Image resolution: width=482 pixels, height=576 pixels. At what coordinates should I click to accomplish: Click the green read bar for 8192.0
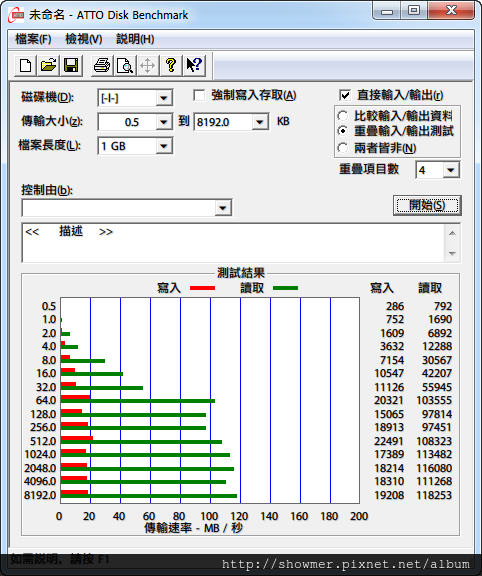(149, 496)
